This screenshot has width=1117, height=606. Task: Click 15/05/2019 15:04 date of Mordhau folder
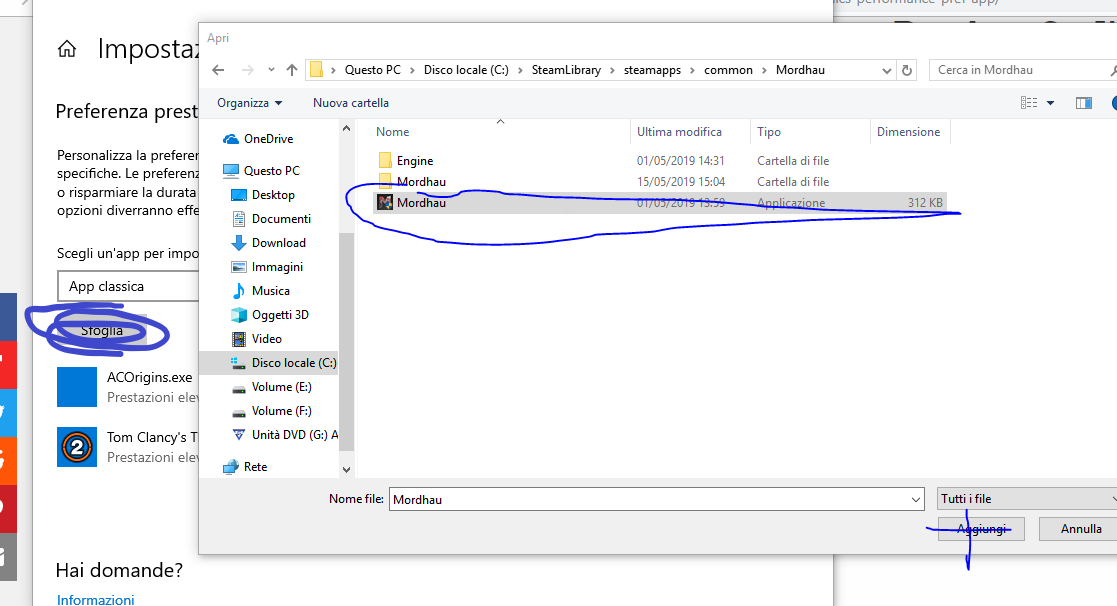click(680, 182)
